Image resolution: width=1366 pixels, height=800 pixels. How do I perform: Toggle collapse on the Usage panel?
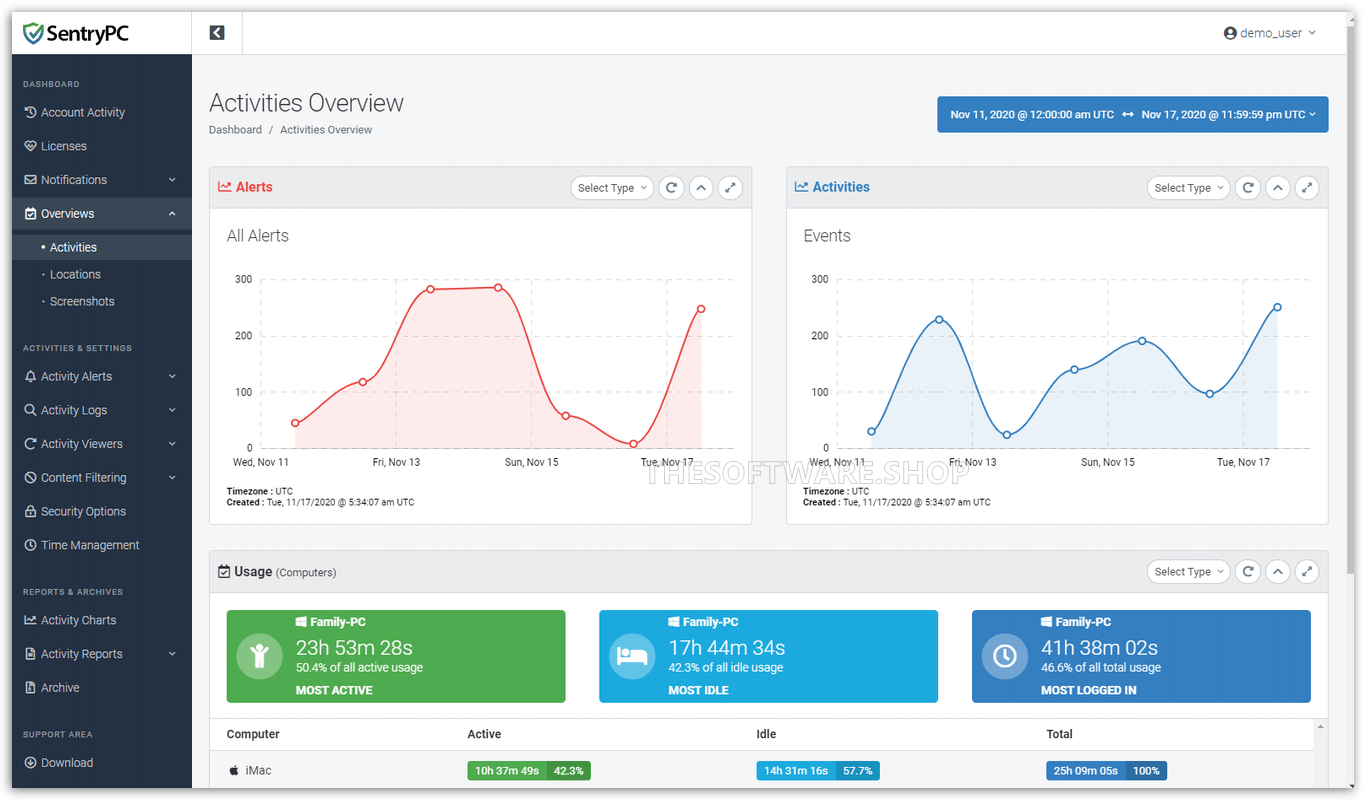tap(1277, 572)
